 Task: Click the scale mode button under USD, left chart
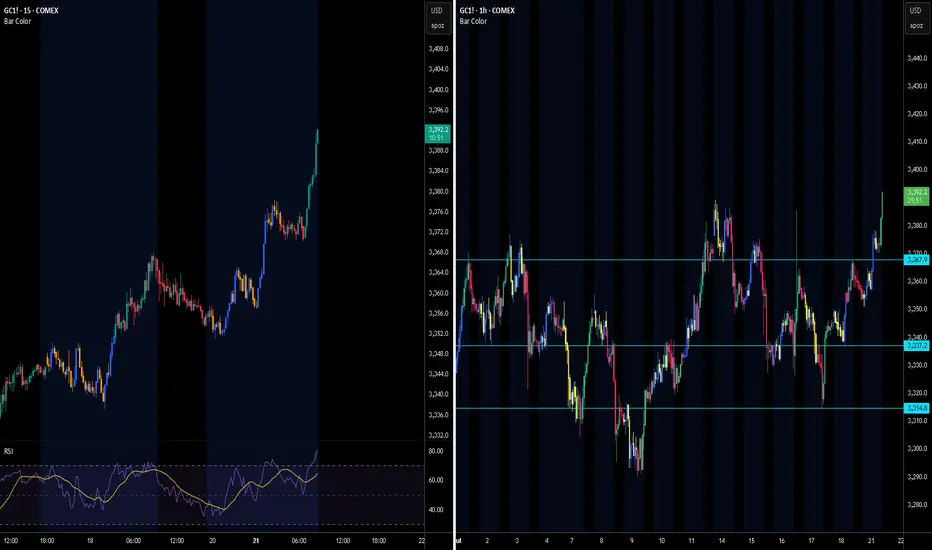(437, 26)
